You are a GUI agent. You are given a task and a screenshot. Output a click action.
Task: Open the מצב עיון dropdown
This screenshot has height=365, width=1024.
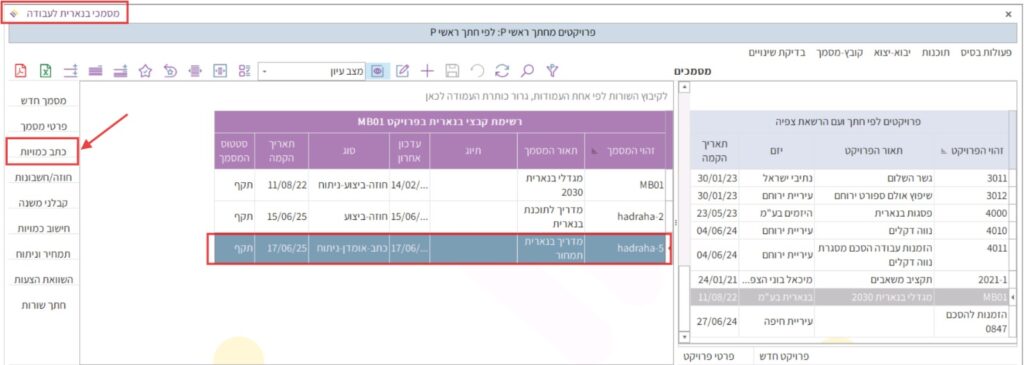click(x=312, y=71)
